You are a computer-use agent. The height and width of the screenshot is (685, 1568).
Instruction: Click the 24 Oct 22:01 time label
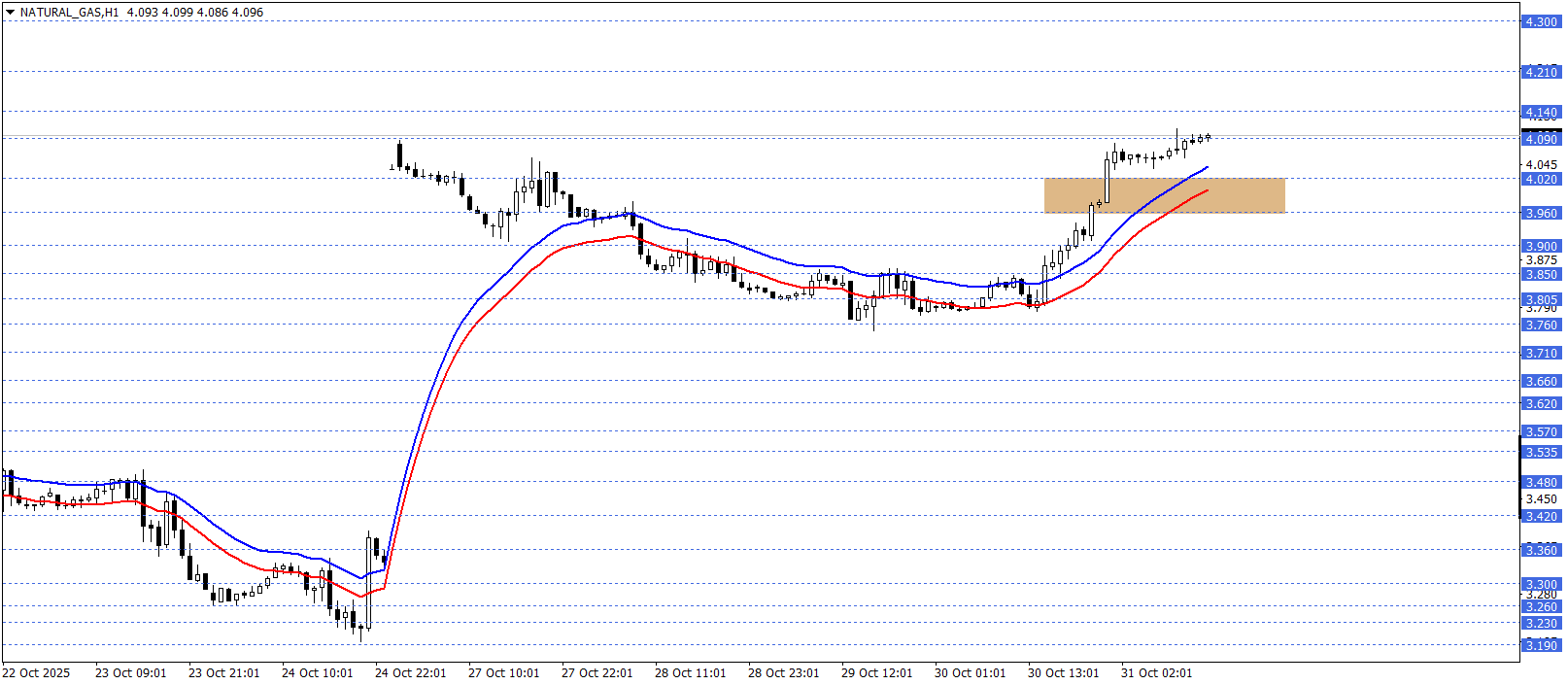410,673
